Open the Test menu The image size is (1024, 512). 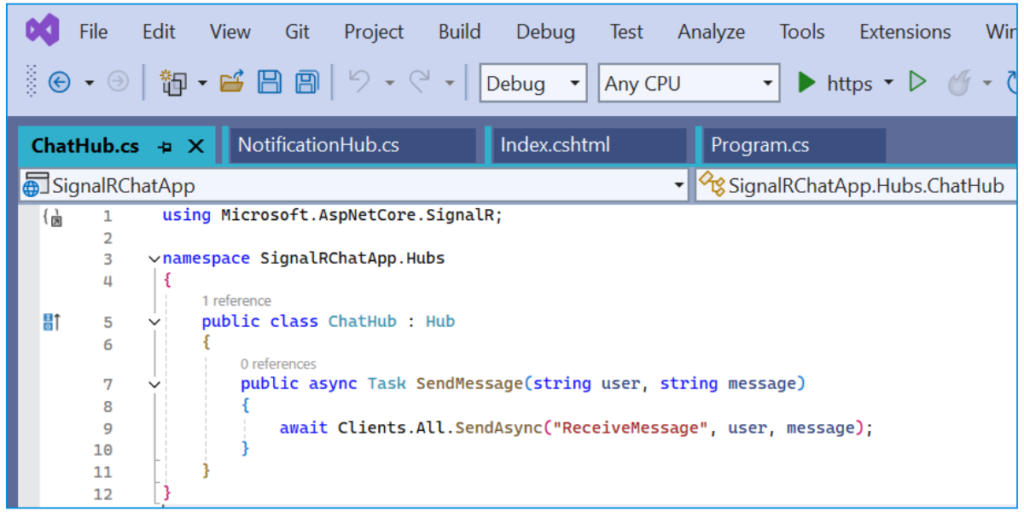(626, 31)
